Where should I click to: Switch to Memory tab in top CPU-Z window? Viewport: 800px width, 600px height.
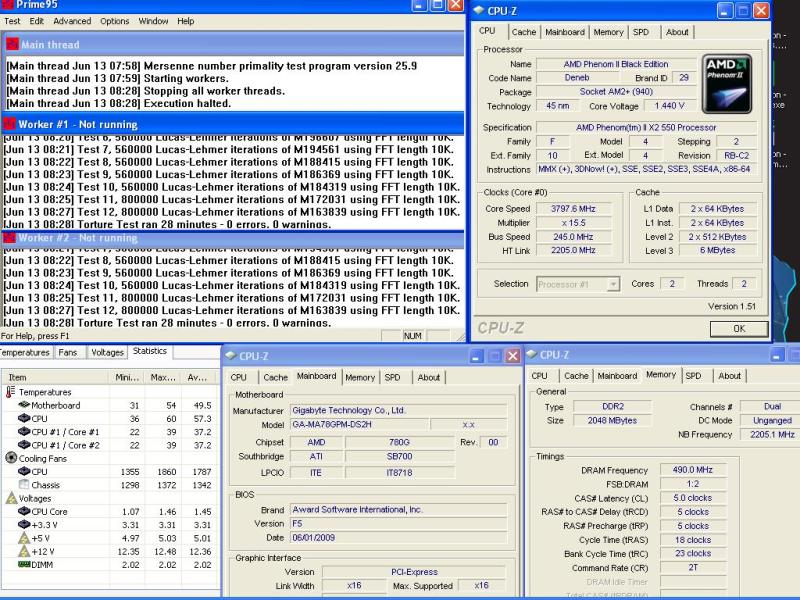[608, 32]
